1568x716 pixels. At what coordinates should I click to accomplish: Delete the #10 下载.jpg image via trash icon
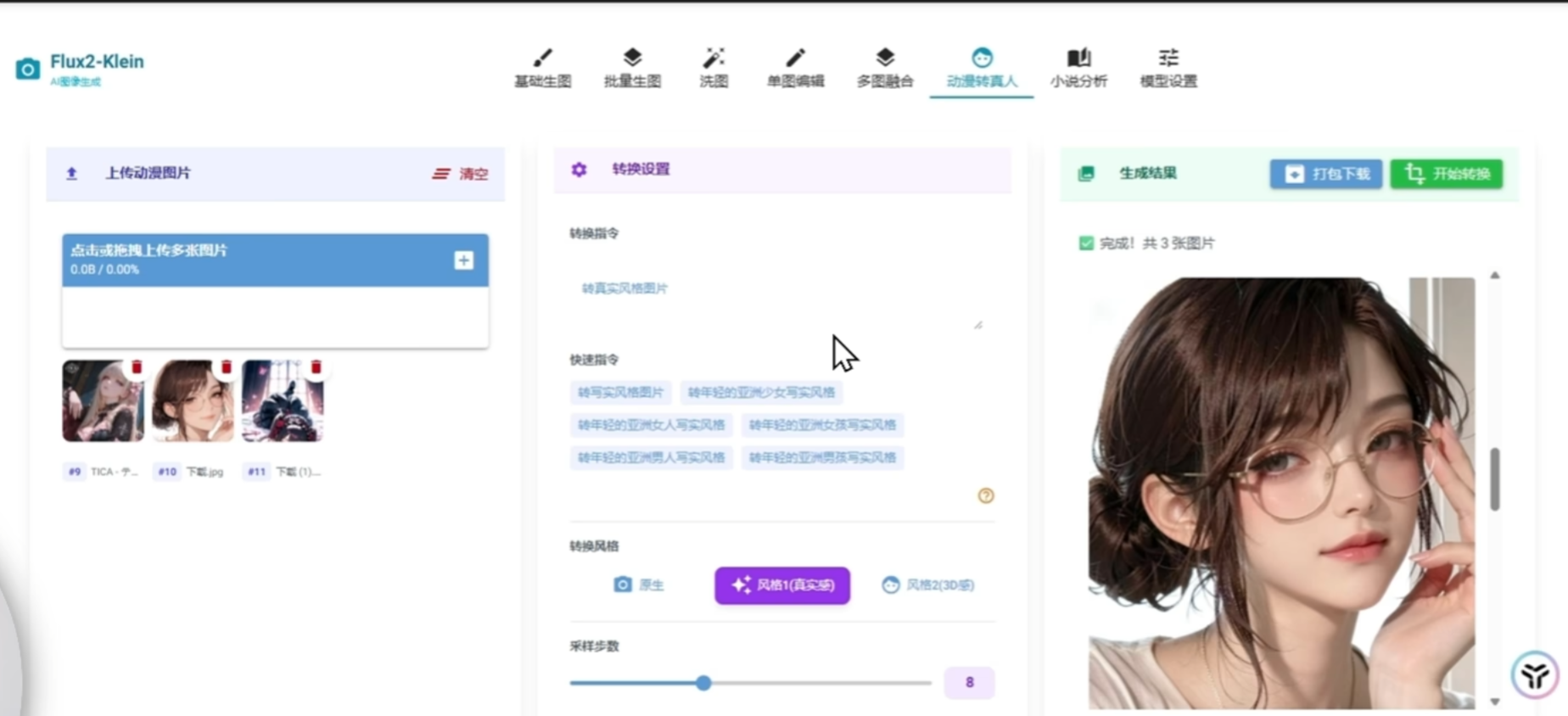(227, 367)
